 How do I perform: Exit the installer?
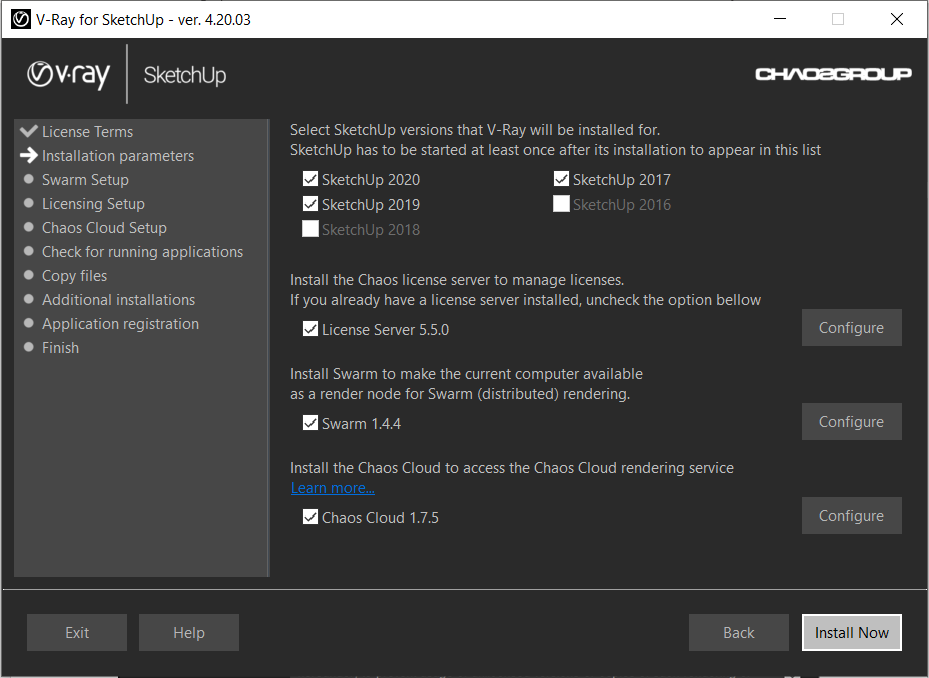pos(77,632)
